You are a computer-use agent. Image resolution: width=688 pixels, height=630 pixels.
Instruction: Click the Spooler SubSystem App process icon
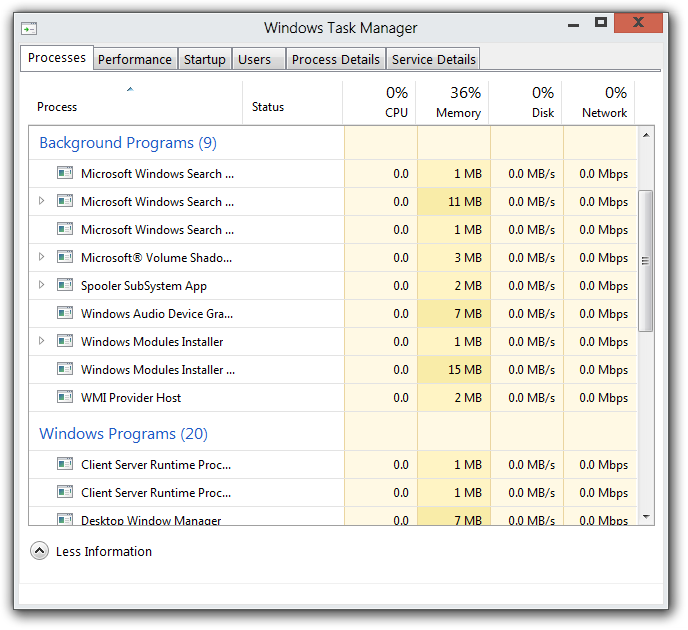(65, 285)
